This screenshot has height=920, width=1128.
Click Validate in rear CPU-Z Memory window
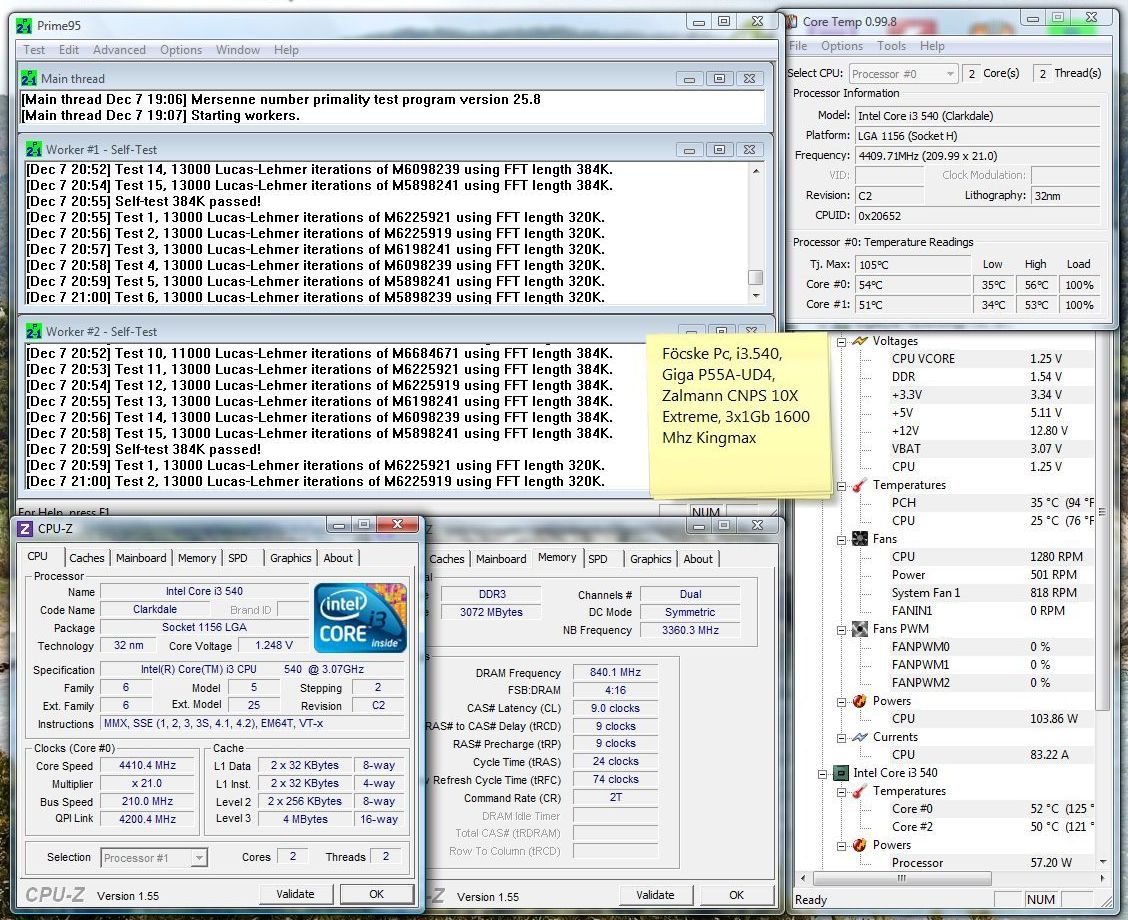655,895
